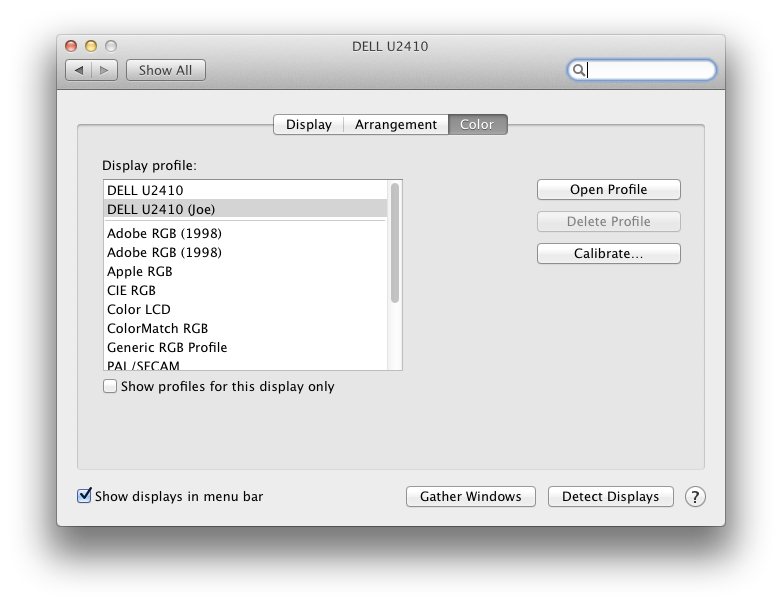The height and width of the screenshot is (605, 782).
Task: Pick the ColorMatch RGB profile
Action: (245, 328)
